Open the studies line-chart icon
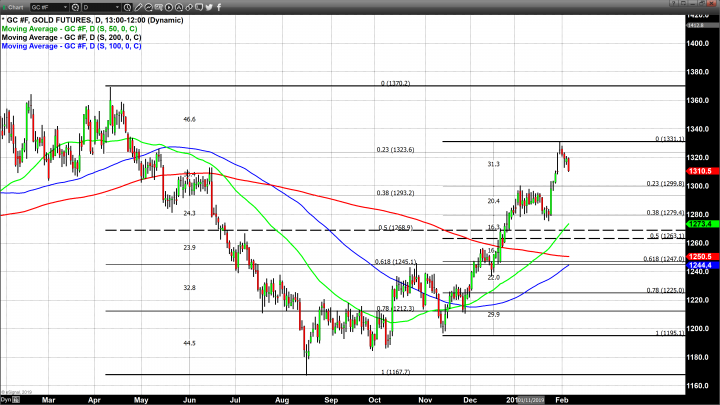 coord(148,7)
